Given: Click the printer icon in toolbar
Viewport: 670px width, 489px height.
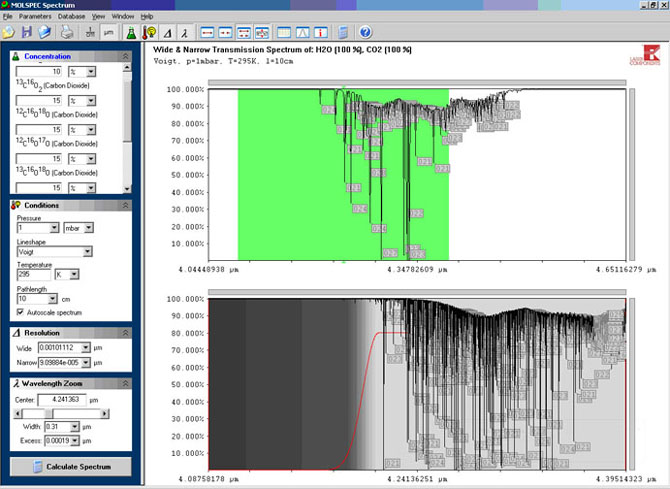Looking at the screenshot, I should 65,32.
